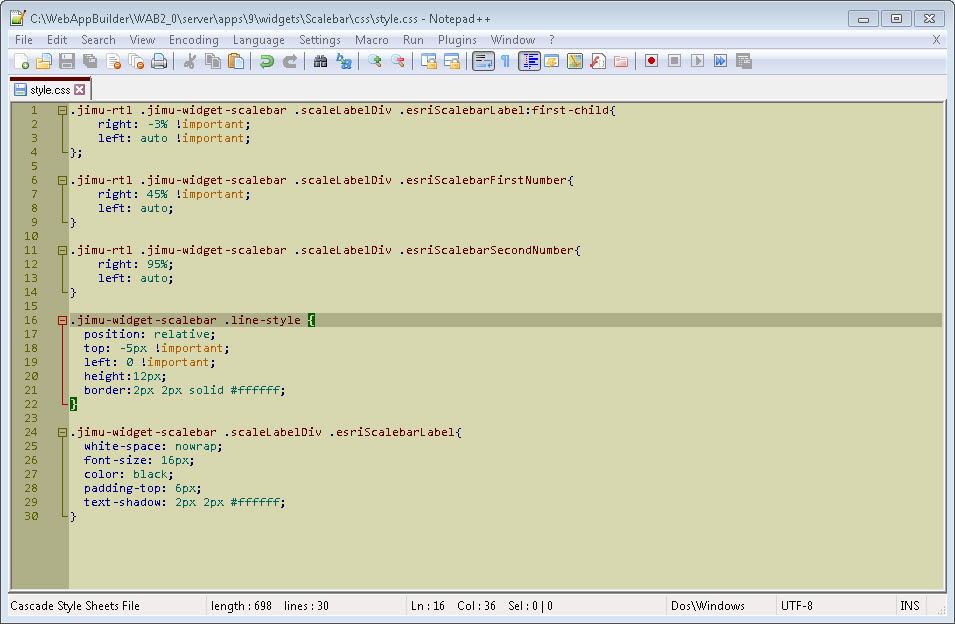Click the Print toolbar icon

(159, 61)
